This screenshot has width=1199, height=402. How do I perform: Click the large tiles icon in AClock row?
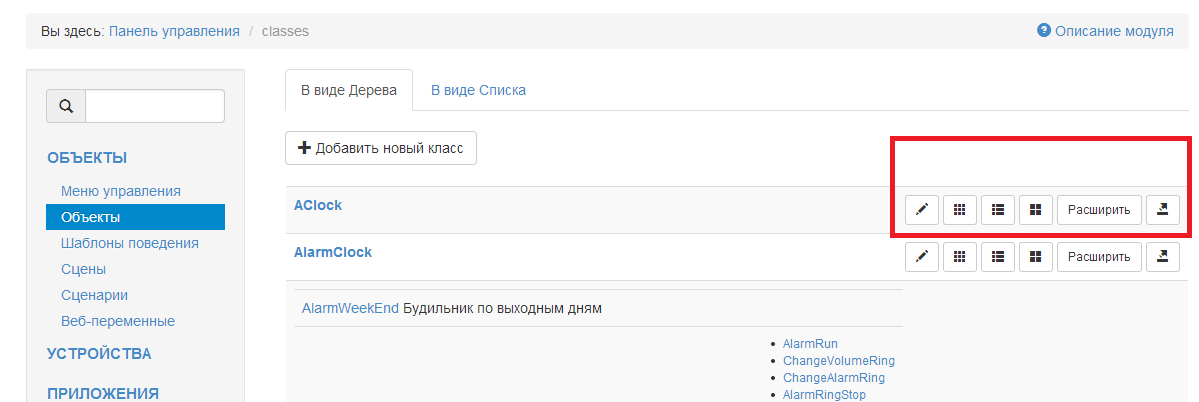[1036, 210]
